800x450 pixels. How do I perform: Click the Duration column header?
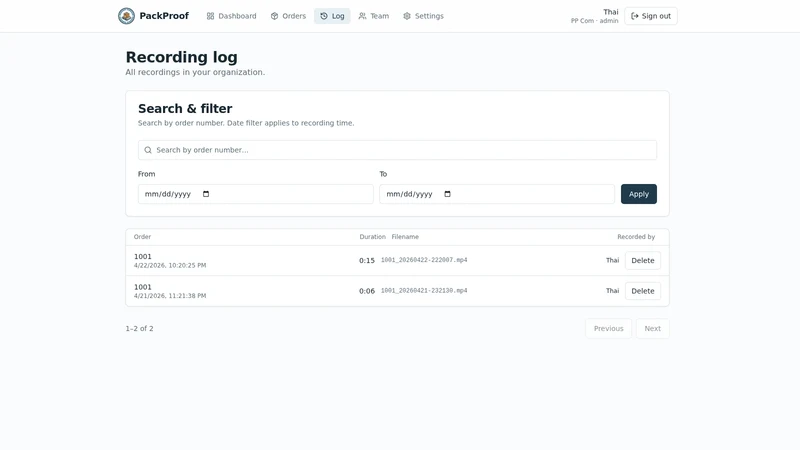372,237
